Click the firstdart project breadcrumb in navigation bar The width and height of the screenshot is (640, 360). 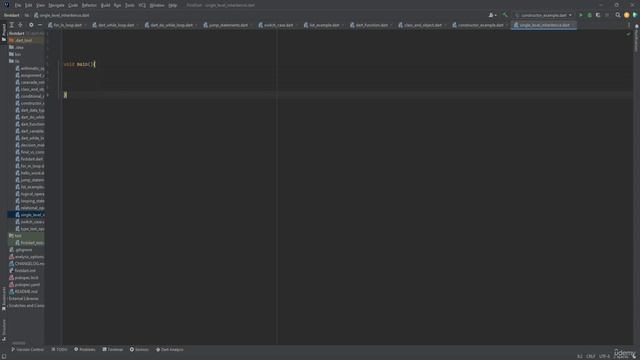click(x=11, y=15)
